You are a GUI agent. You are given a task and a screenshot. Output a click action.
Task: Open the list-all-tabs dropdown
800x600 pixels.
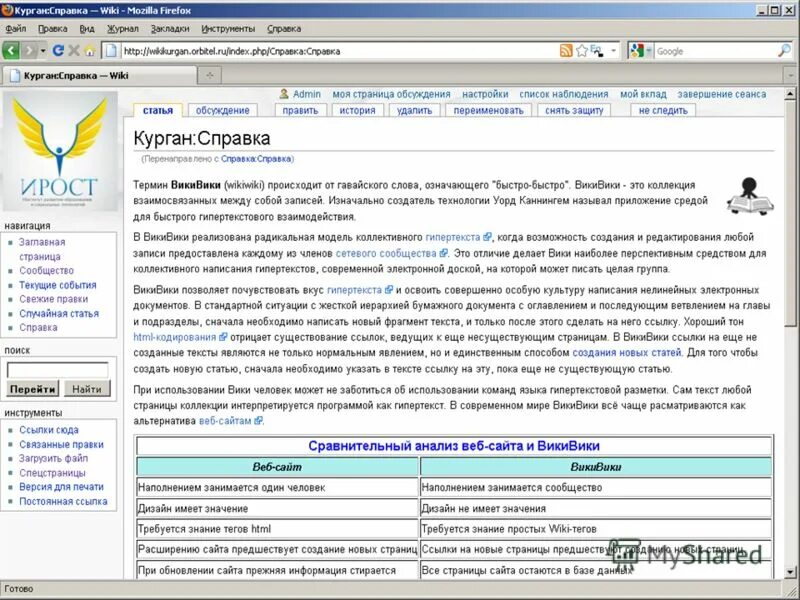[x=791, y=76]
